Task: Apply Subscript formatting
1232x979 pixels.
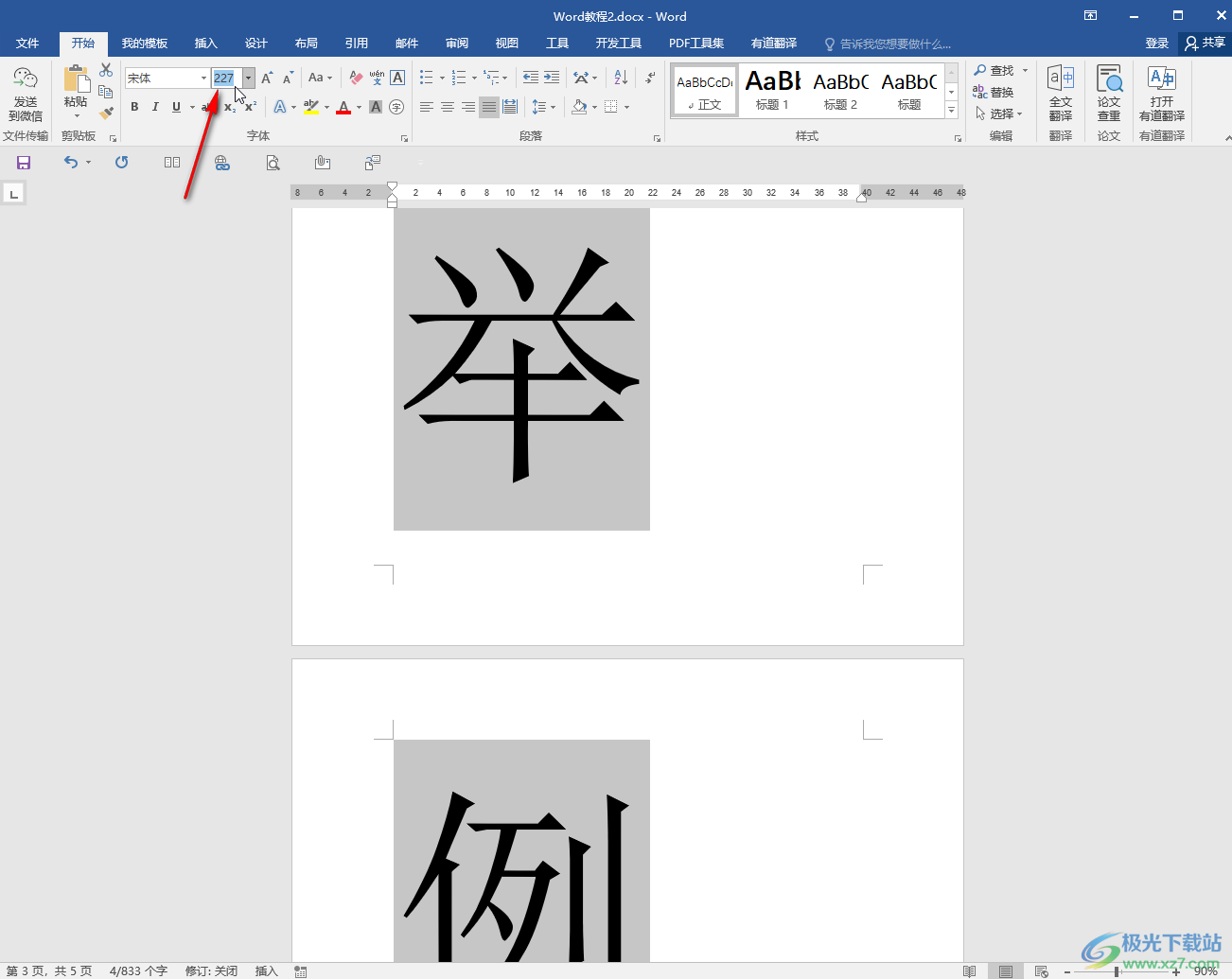Action: tap(230, 107)
